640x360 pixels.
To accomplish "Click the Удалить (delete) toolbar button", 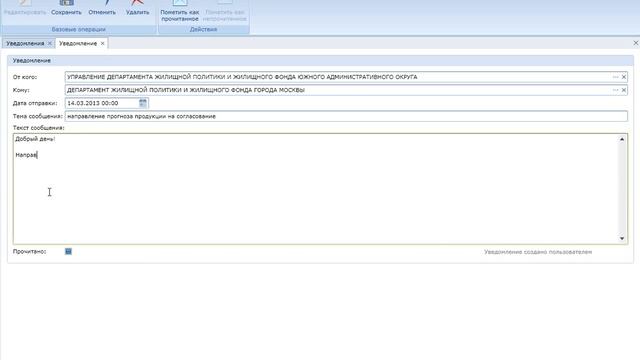I will (137, 8).
